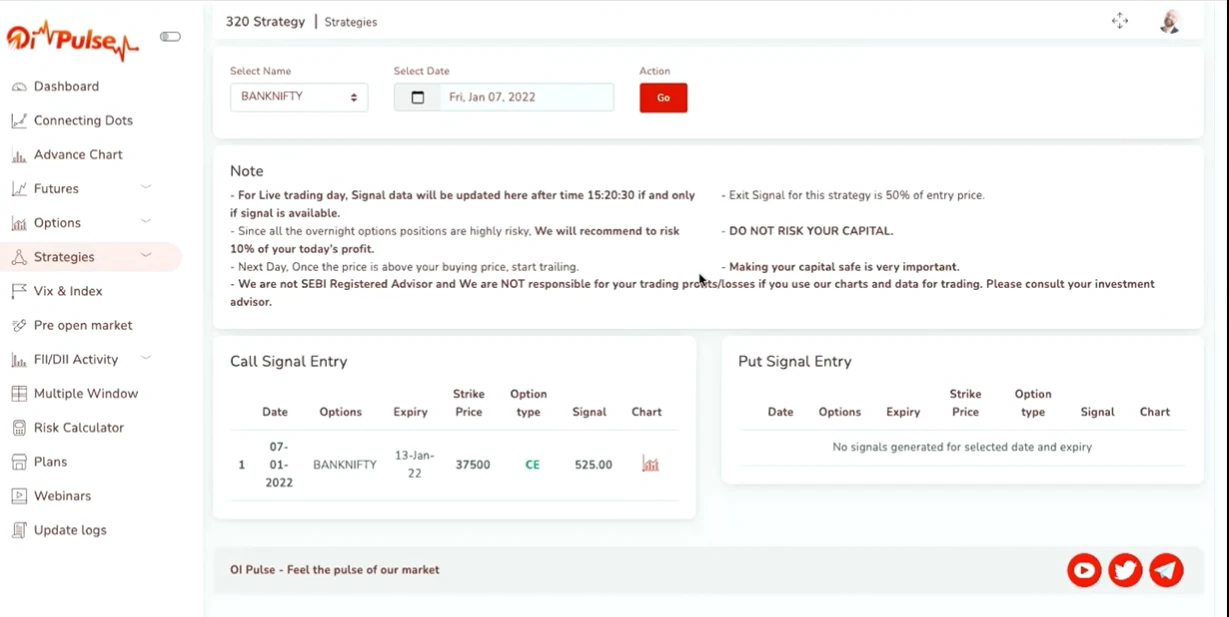Click the Pre open market icon
Image resolution: width=1229 pixels, height=617 pixels.
pos(19,325)
